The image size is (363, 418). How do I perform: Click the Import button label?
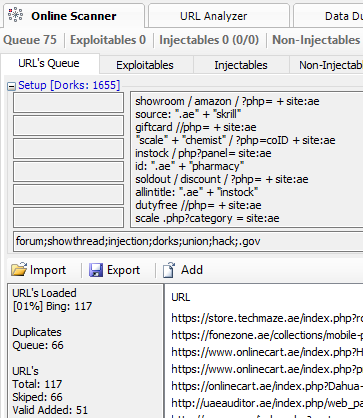(x=48, y=270)
